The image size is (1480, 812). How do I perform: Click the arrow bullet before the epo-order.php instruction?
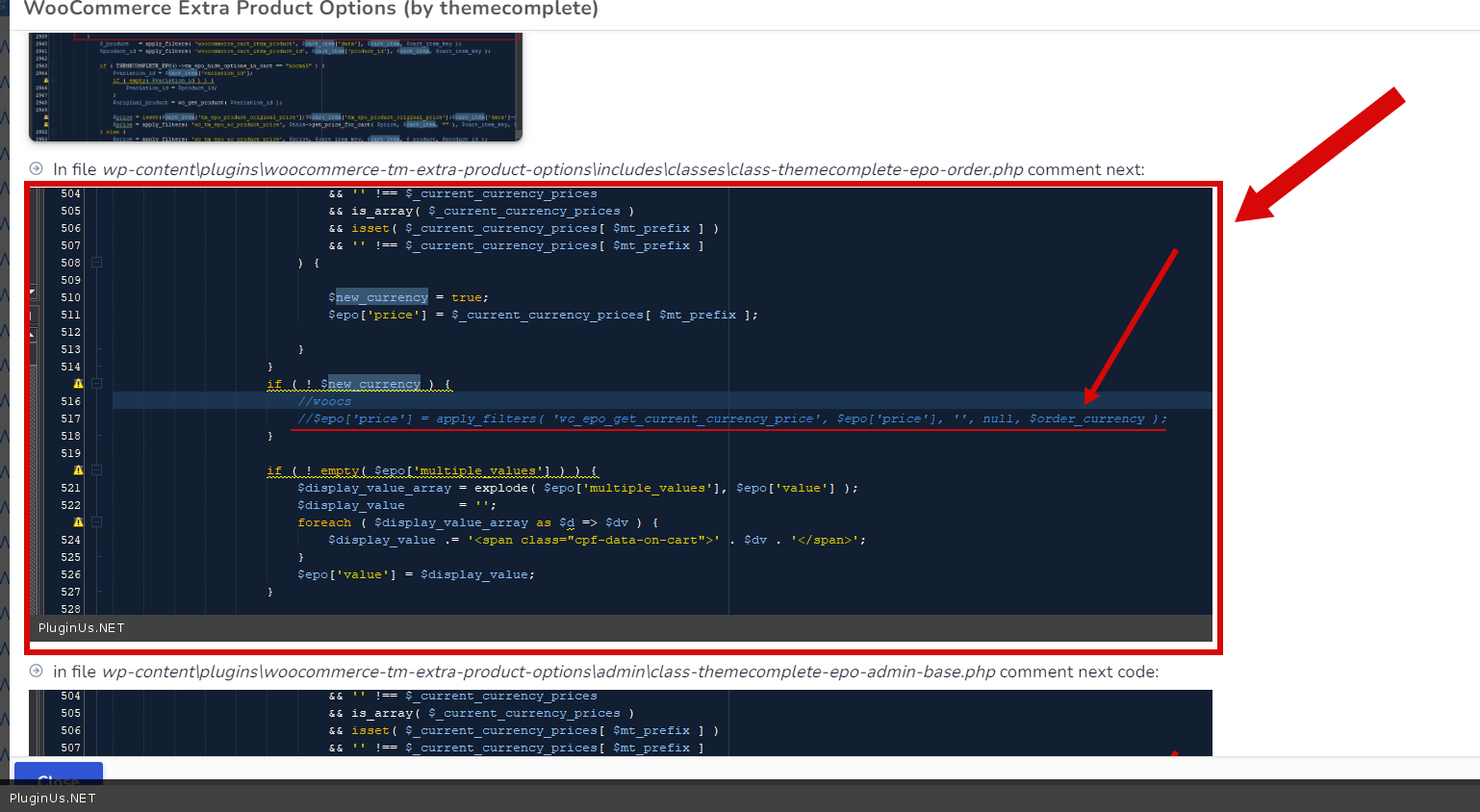click(x=36, y=168)
